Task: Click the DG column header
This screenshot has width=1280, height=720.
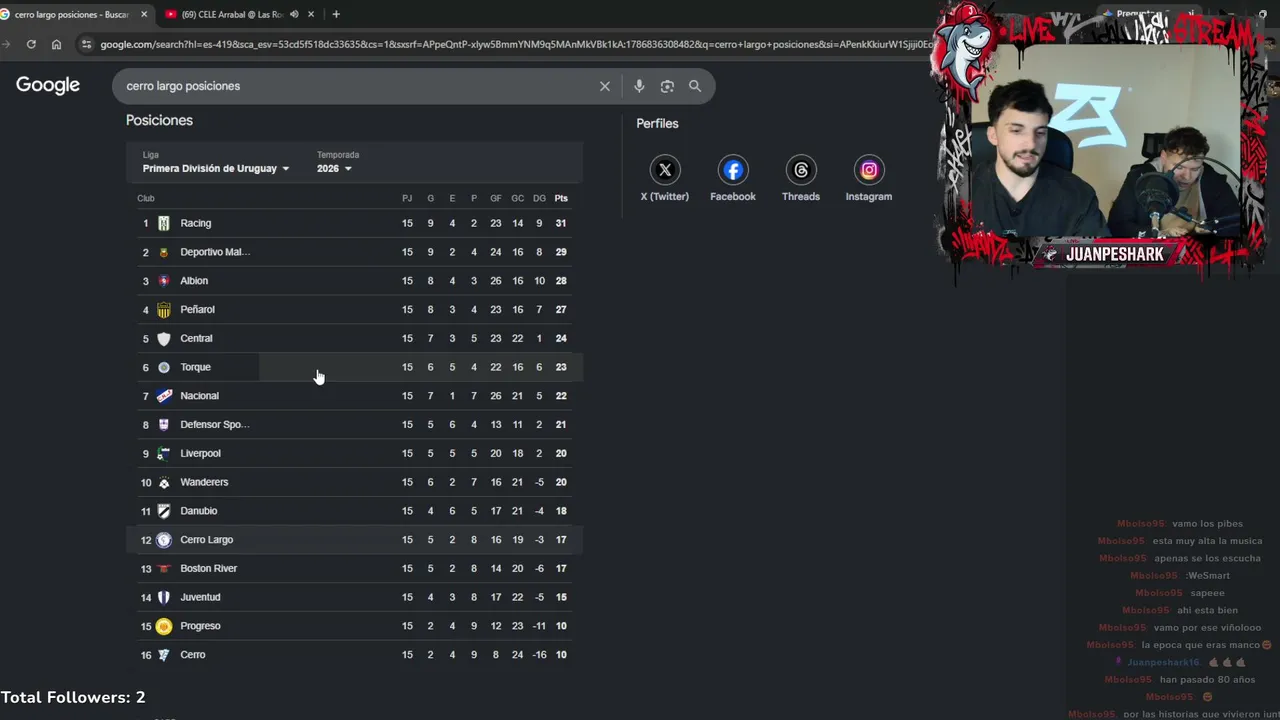Action: [x=539, y=198]
